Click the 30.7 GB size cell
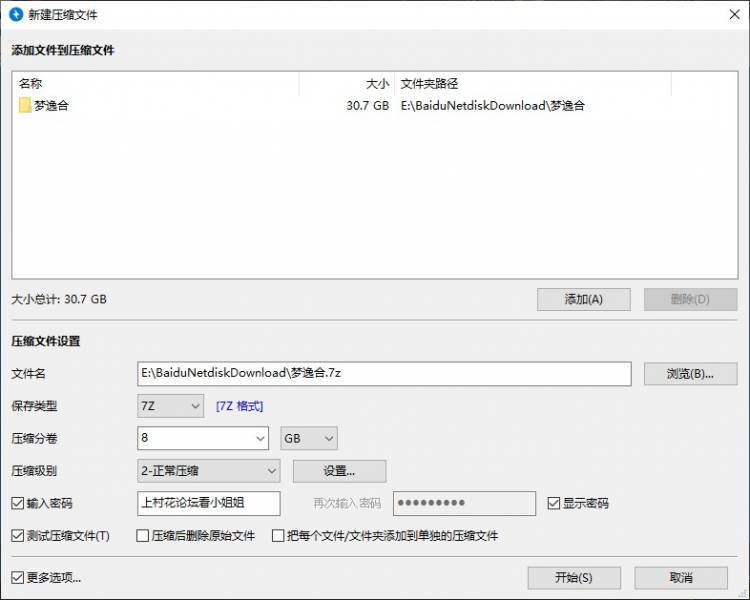This screenshot has height=600, width=750. pyautogui.click(x=367, y=105)
